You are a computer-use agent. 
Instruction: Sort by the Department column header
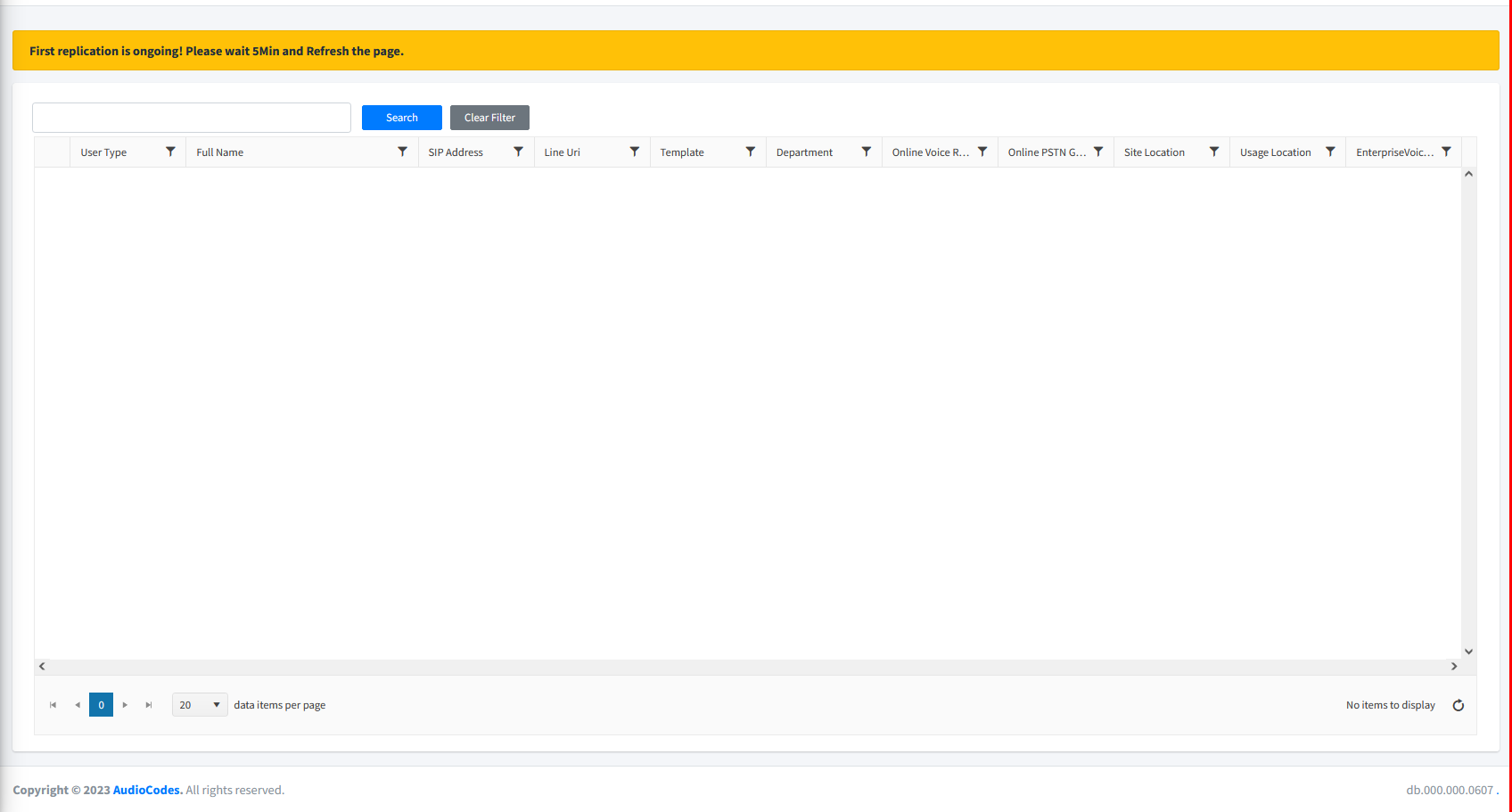coord(804,152)
